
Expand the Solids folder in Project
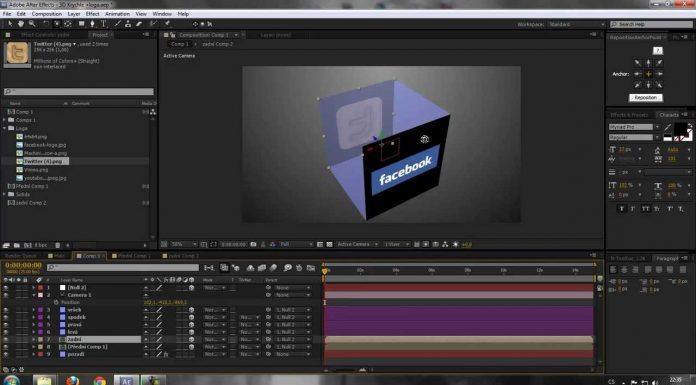point(5,194)
